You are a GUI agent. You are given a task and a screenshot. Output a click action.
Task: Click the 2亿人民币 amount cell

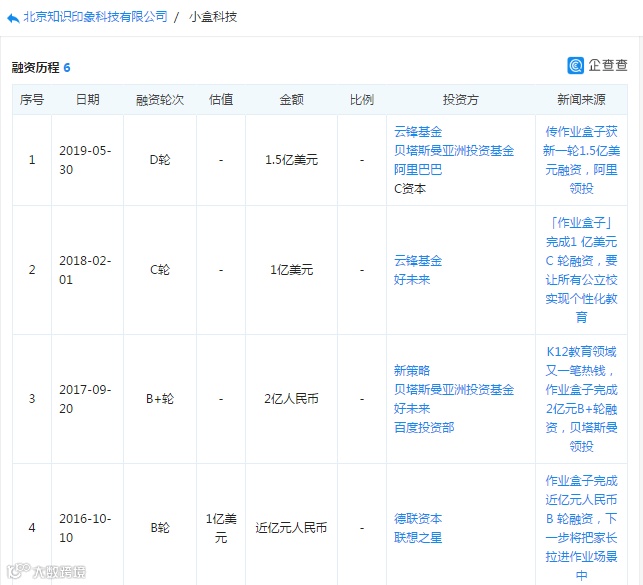point(292,399)
